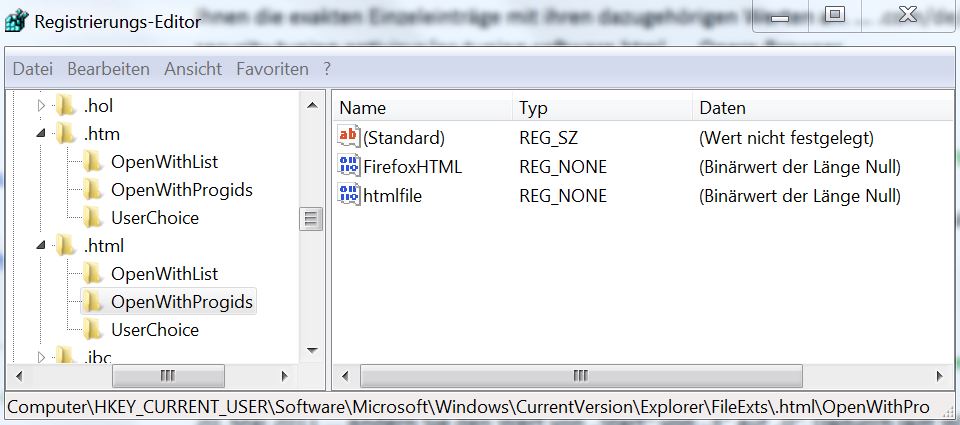Click the FirefoxHTML binary value icon
The width and height of the screenshot is (960, 425).
click(x=349, y=167)
